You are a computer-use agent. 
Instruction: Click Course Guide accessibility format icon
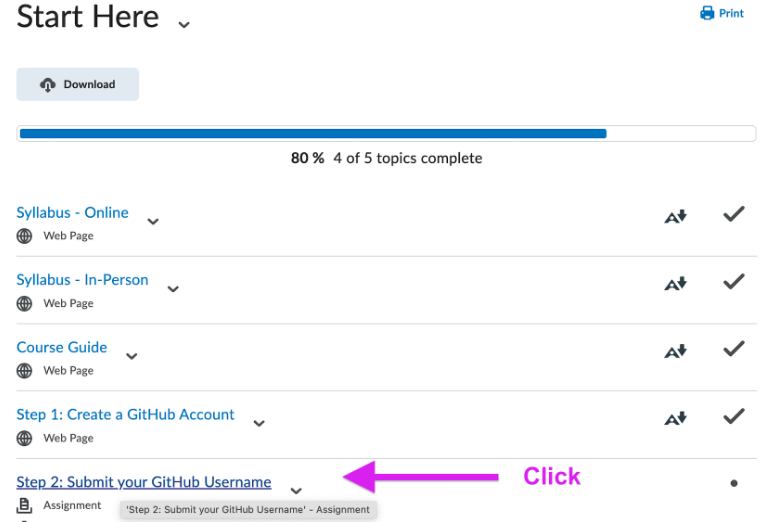tap(676, 351)
